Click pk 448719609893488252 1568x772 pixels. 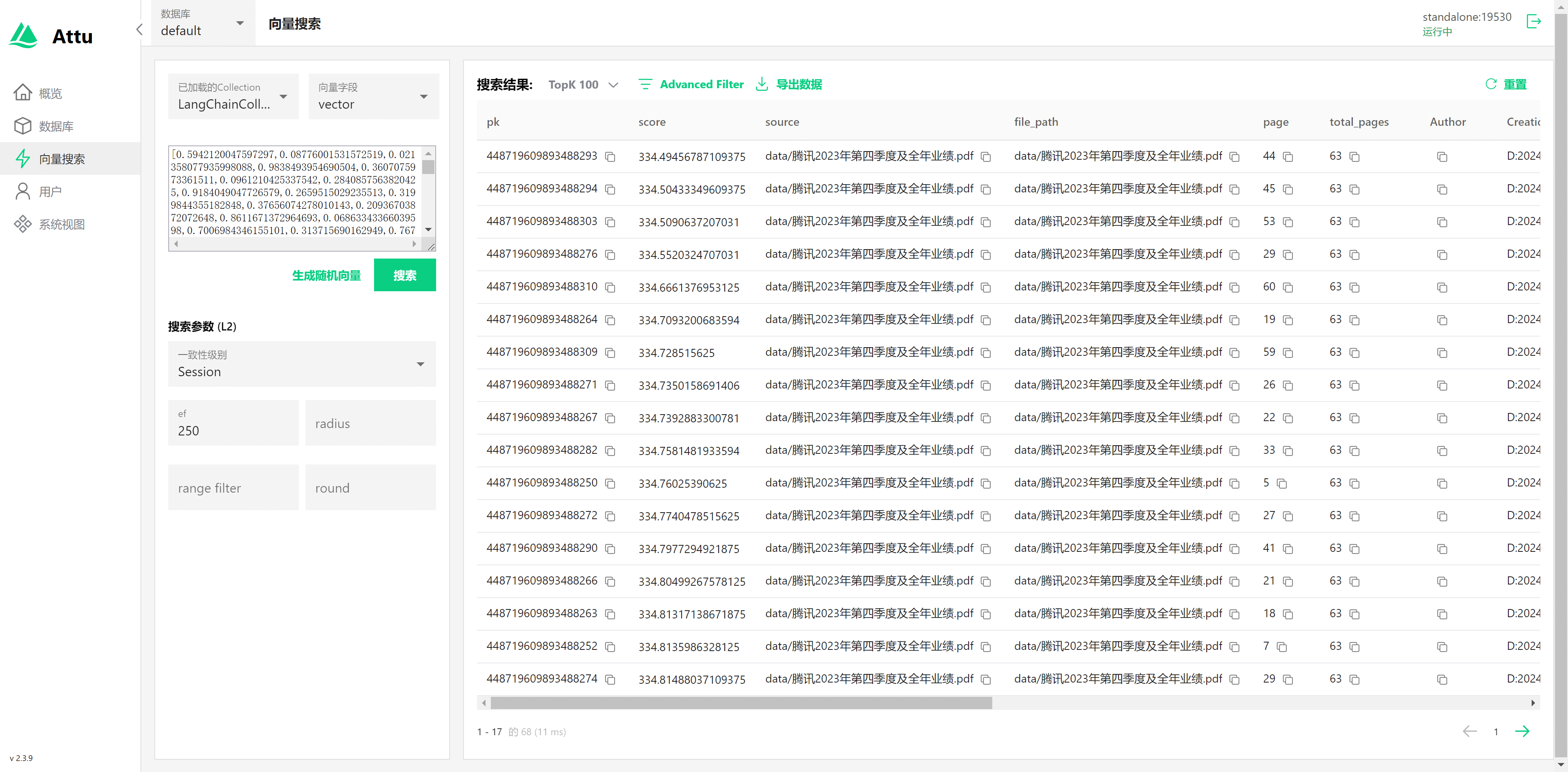542,646
